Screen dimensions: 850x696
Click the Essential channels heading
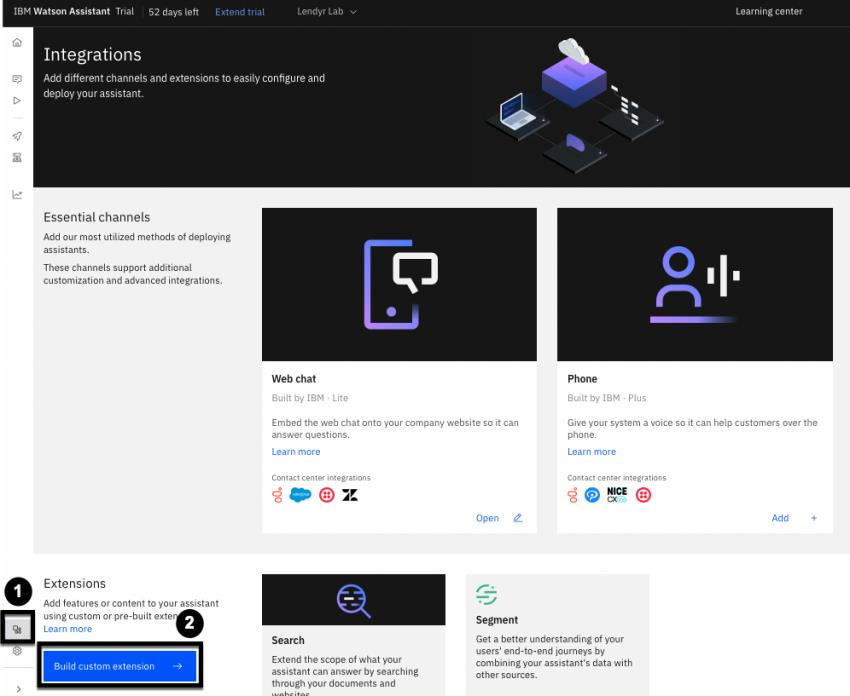[x=97, y=217]
